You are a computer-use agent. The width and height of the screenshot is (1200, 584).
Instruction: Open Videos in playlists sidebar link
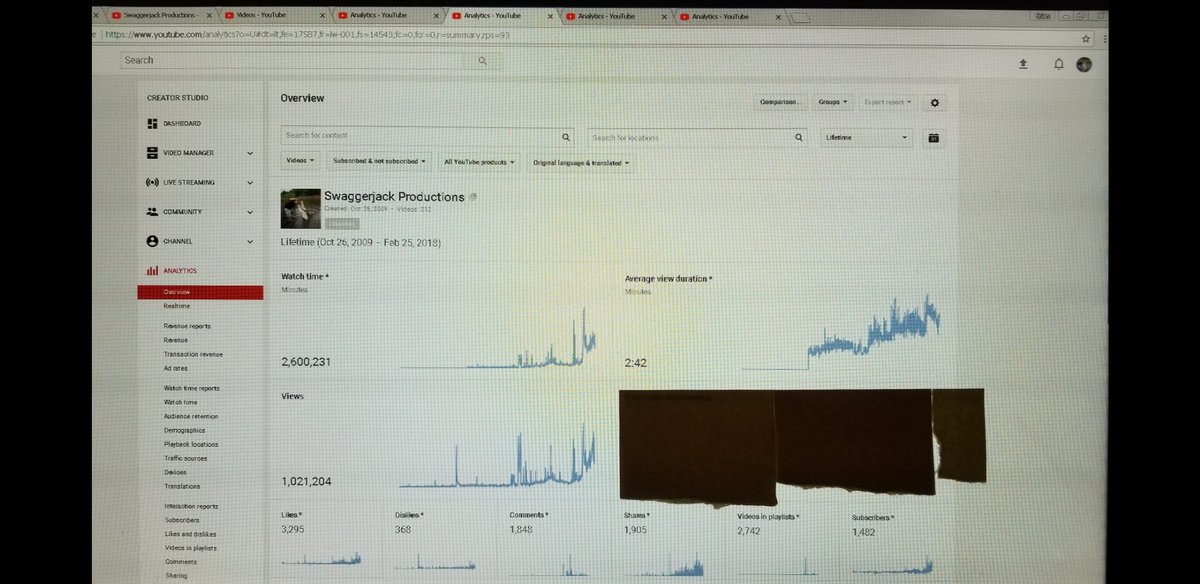190,548
